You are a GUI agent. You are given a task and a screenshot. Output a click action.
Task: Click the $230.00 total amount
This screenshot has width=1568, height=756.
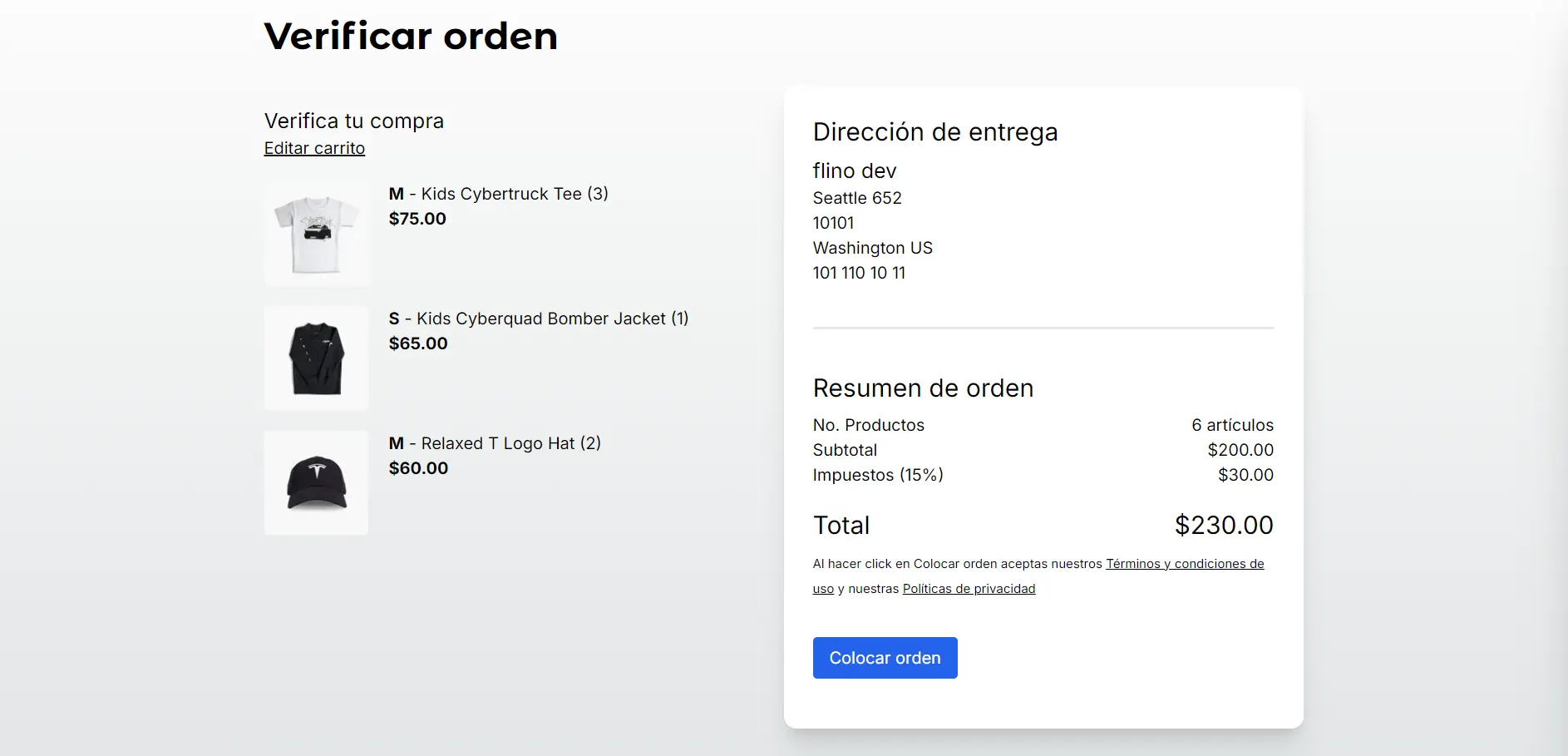[1224, 526]
